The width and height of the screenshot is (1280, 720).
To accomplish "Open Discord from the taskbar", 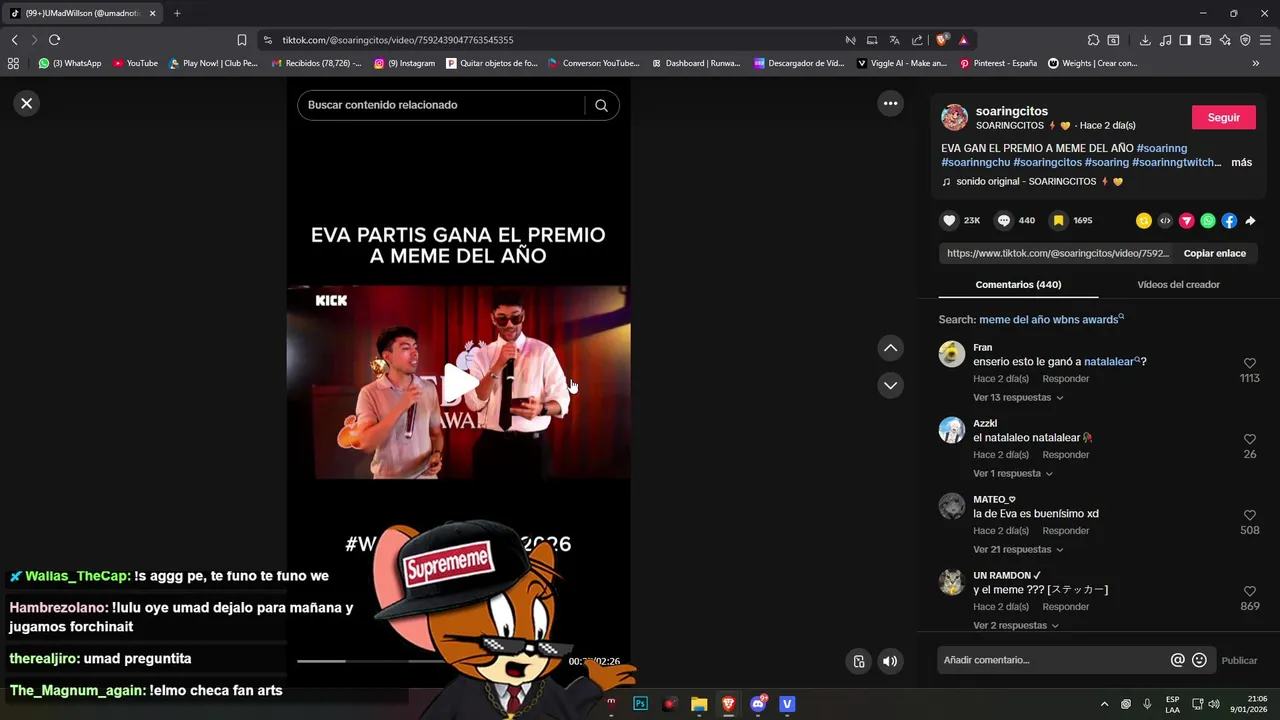I will point(758,704).
